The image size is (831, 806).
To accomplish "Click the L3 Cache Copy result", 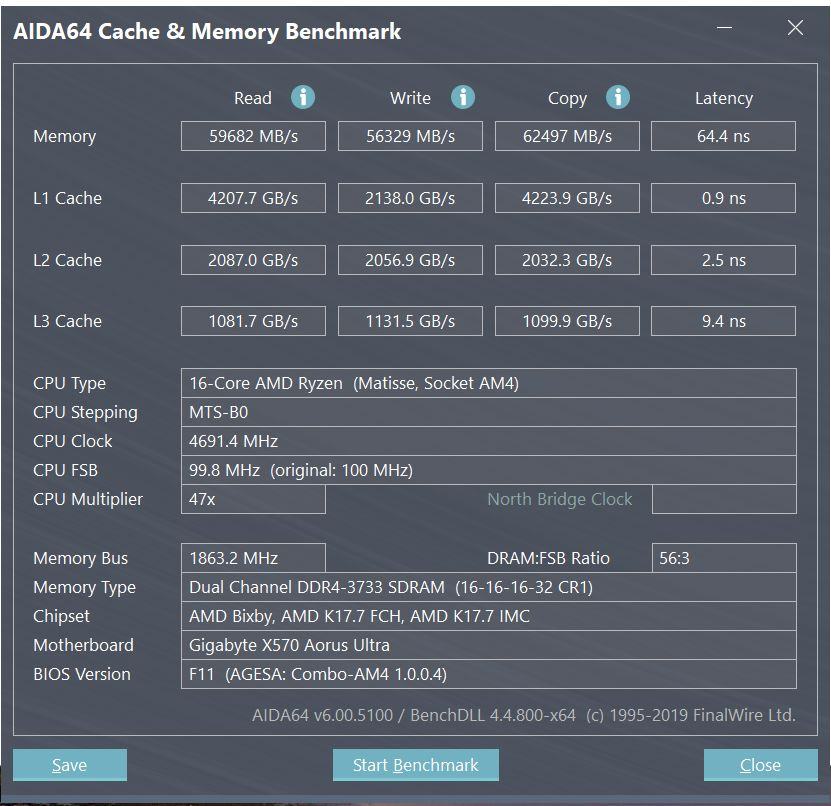I will (x=567, y=321).
